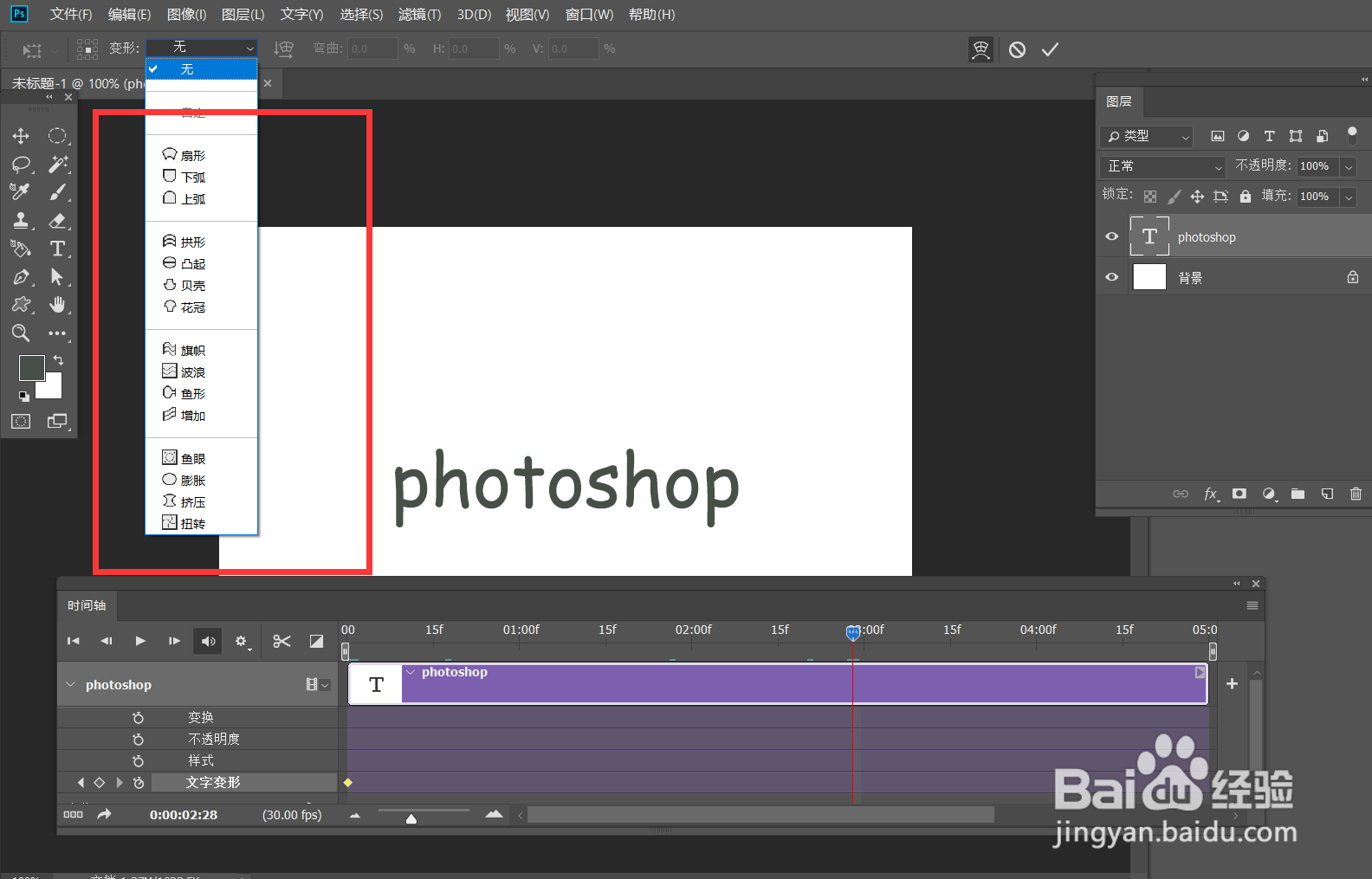Open the 滤镜(T) menu
1372x879 pixels.
(x=419, y=14)
